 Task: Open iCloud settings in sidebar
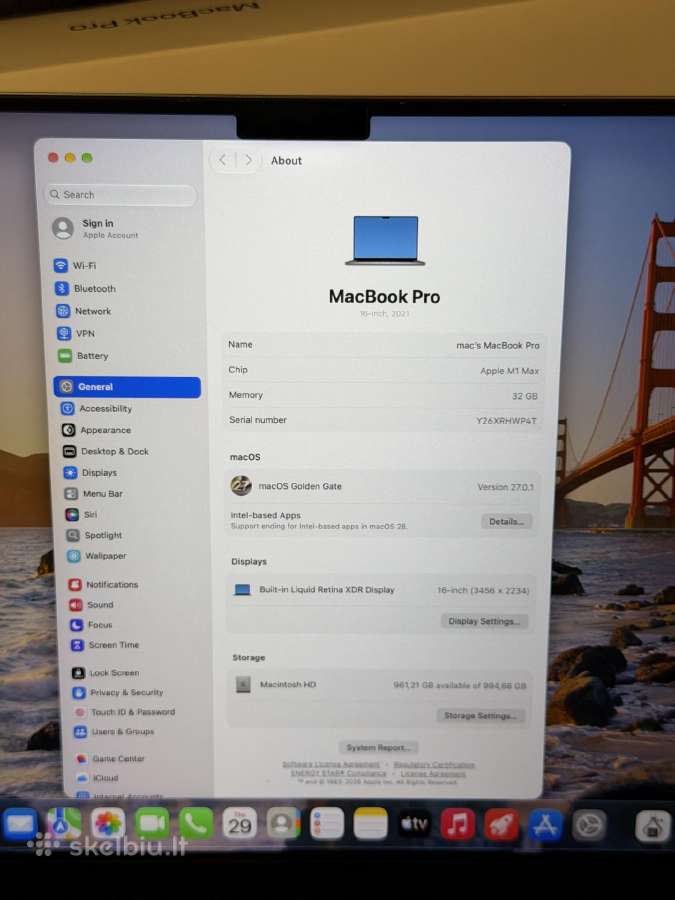(98, 778)
